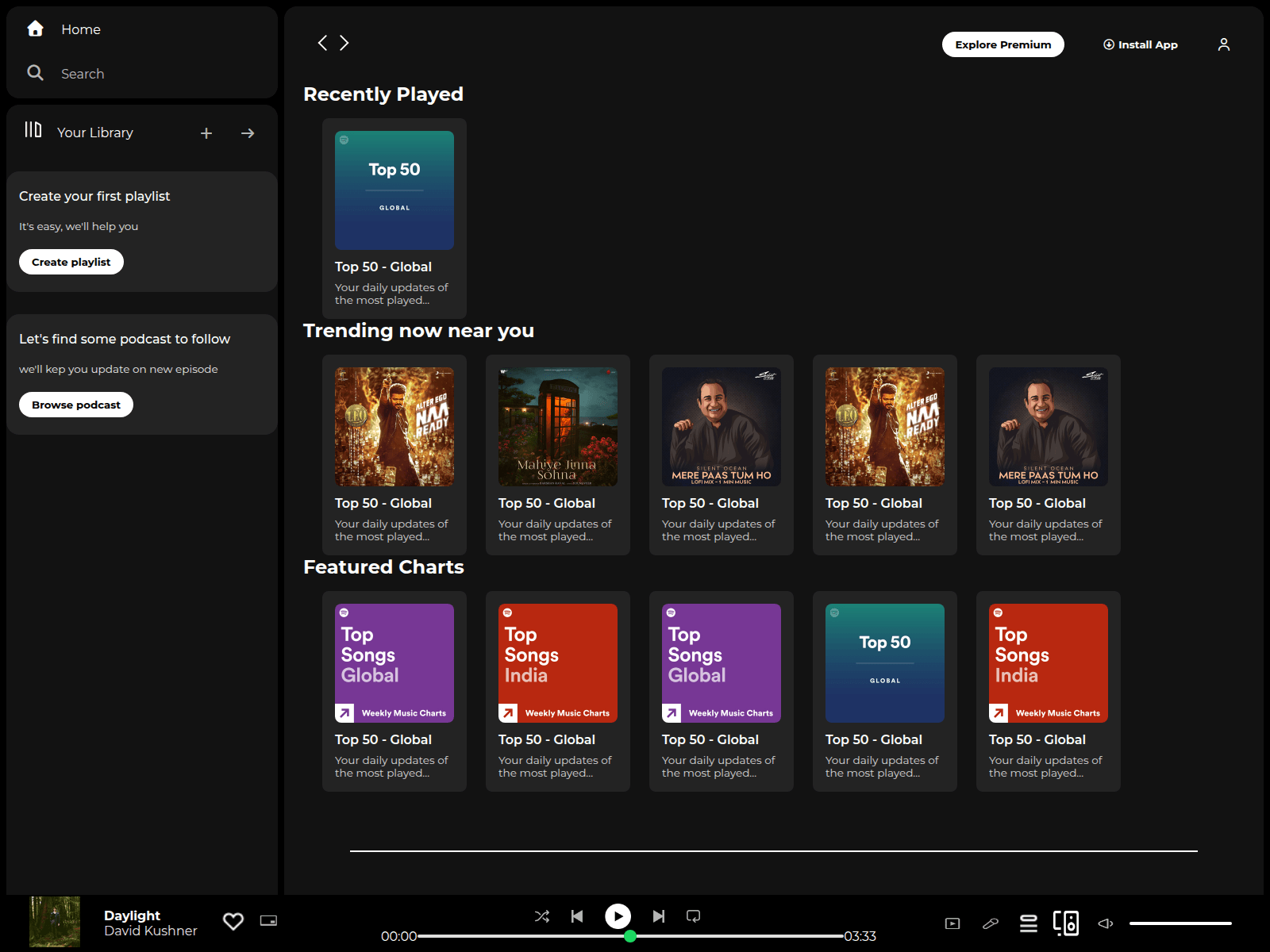Mute with the speaker icon
This screenshot has width=1270, height=952.
coord(1106,923)
